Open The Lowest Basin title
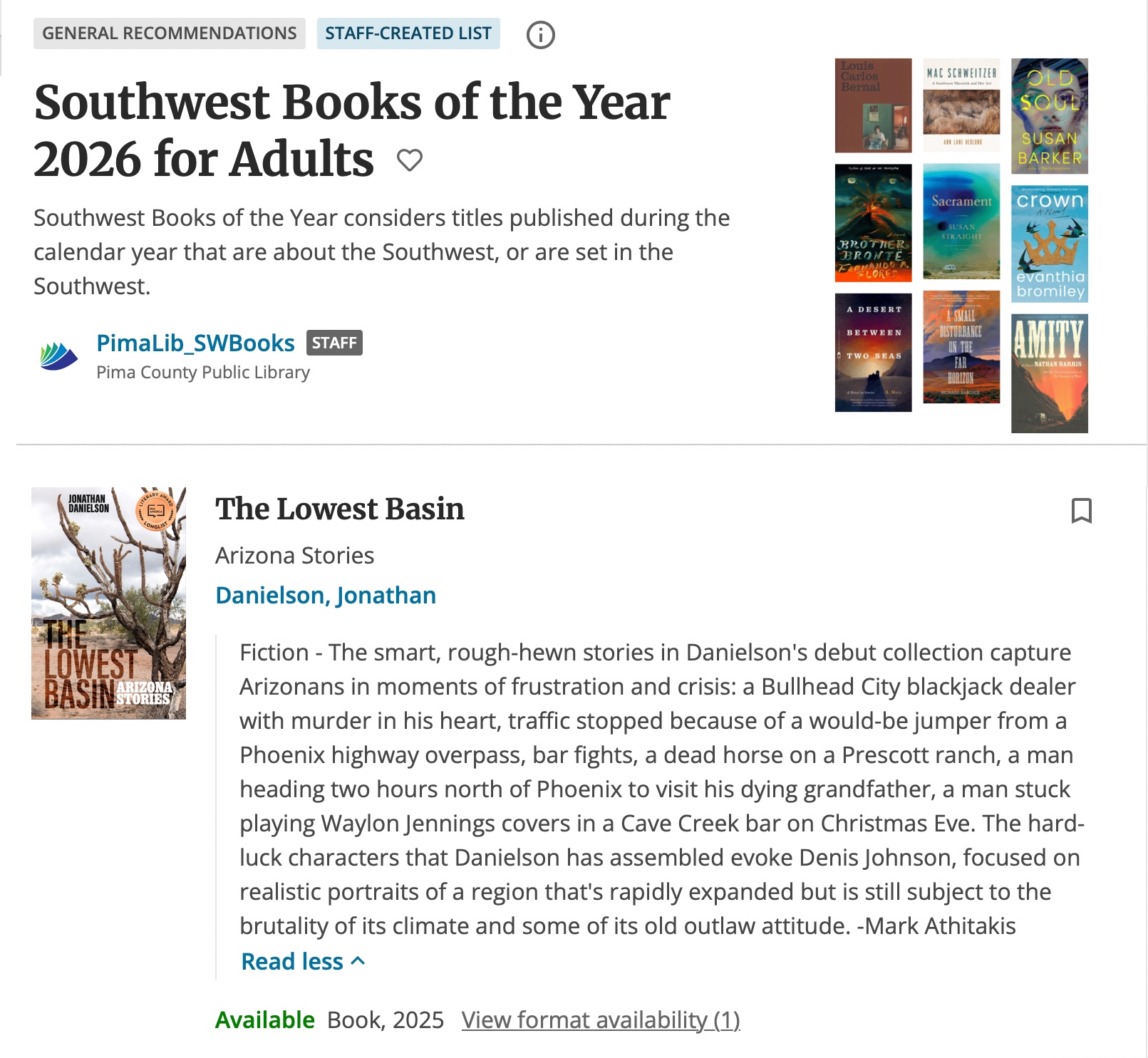This screenshot has width=1148, height=1058. (340, 509)
